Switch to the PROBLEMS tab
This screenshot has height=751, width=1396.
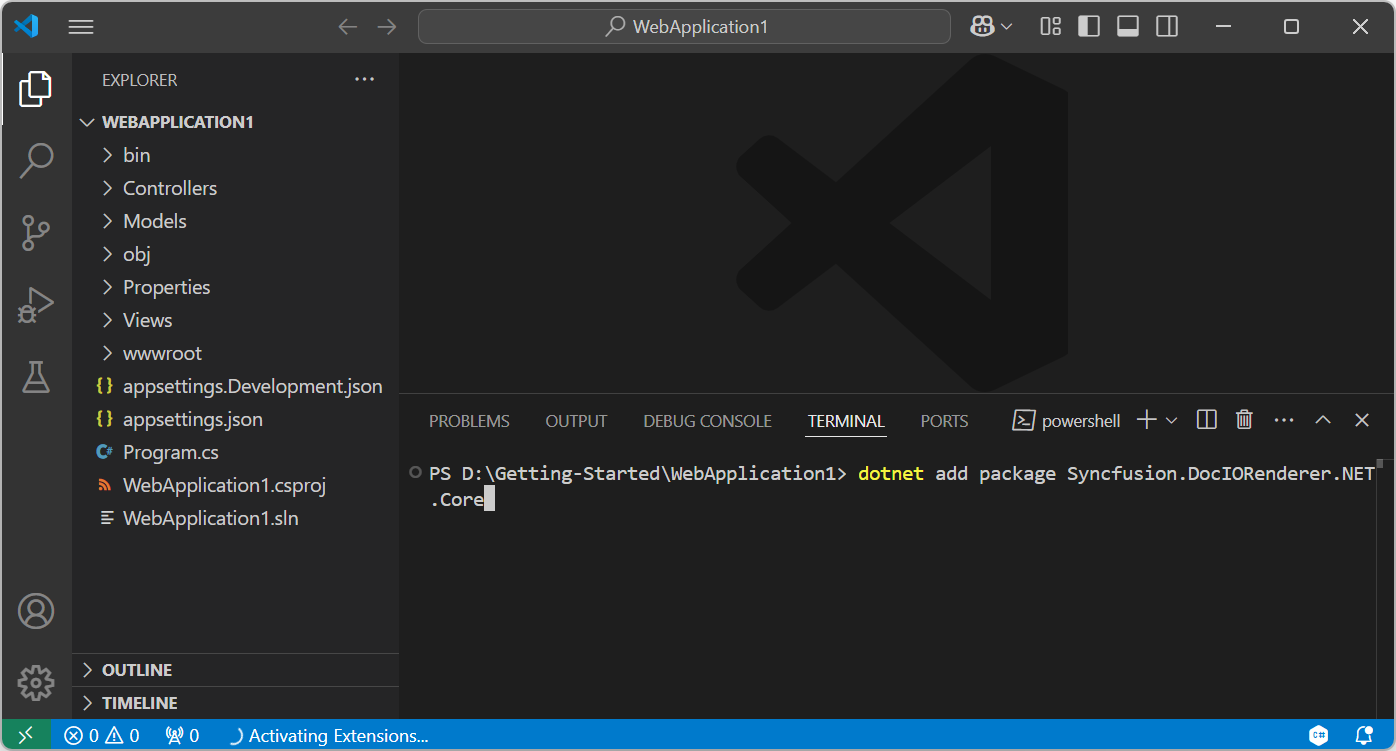point(469,421)
